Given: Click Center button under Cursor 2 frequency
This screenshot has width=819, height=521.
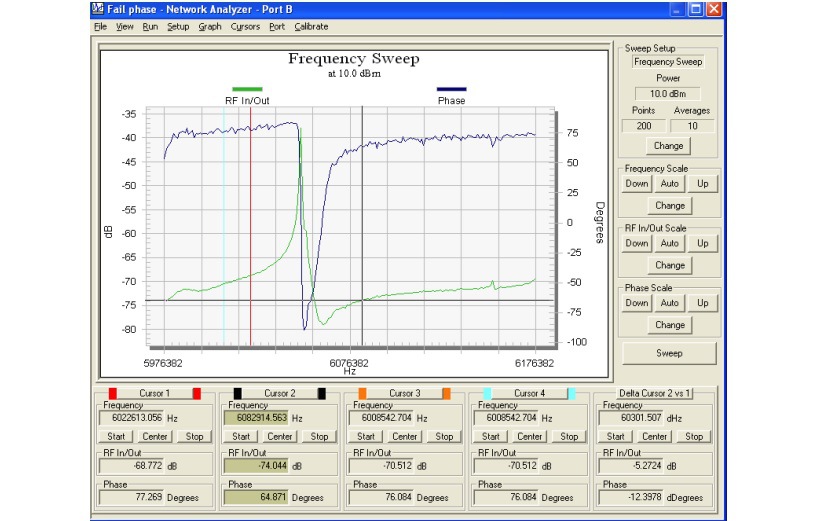Looking at the screenshot, I should [x=280, y=436].
